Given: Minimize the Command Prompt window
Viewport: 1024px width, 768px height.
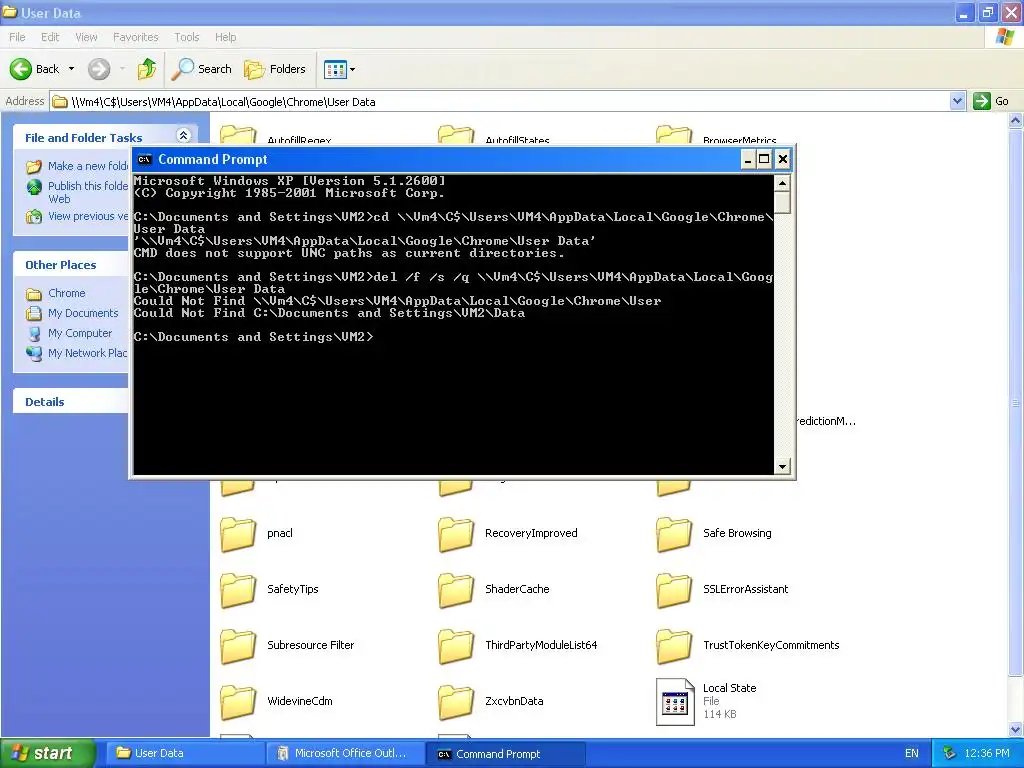Looking at the screenshot, I should [748, 159].
